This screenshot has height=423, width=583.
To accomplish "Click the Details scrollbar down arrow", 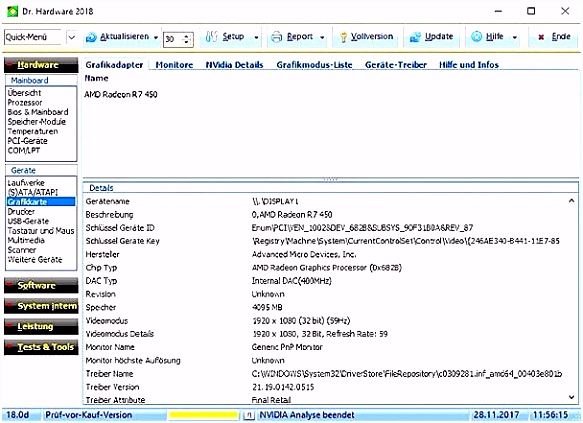I will [571, 397].
